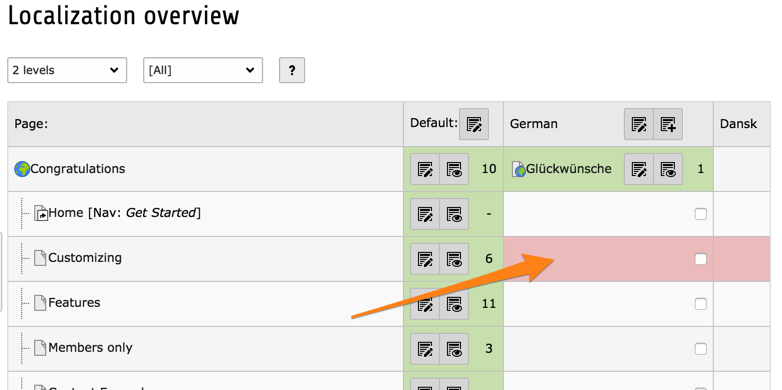Image resolution: width=782 pixels, height=390 pixels.
Task: Edit Customizing page properties icon
Action: point(425,259)
